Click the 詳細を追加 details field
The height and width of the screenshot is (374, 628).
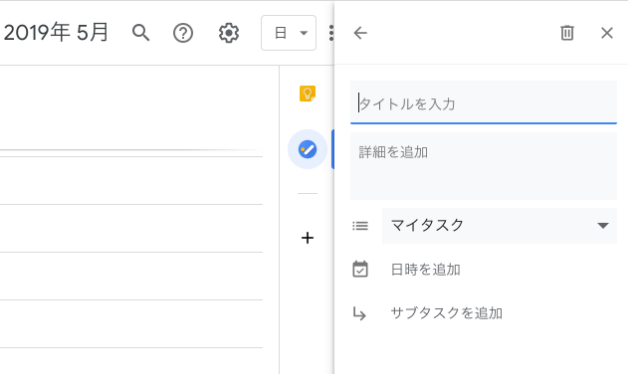click(x=483, y=166)
